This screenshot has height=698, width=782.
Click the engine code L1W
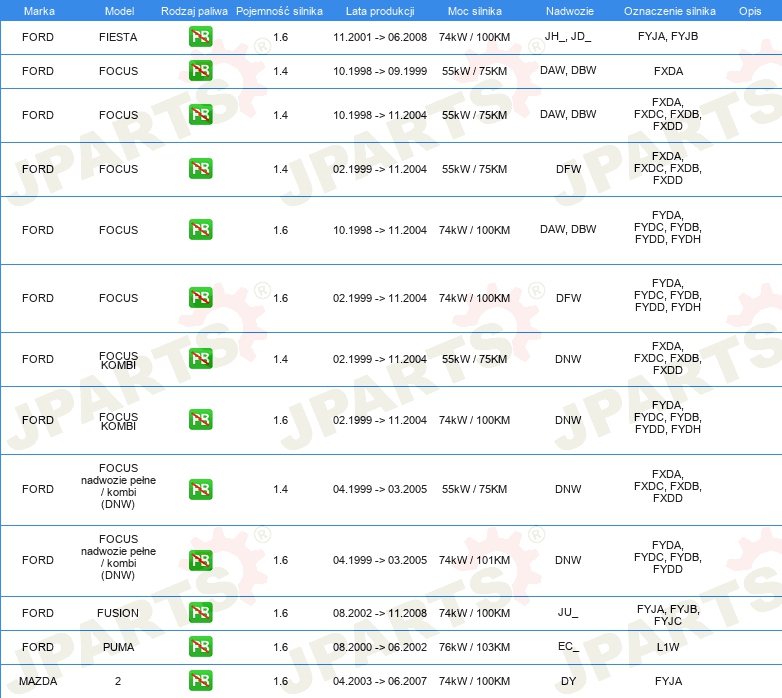click(x=668, y=647)
